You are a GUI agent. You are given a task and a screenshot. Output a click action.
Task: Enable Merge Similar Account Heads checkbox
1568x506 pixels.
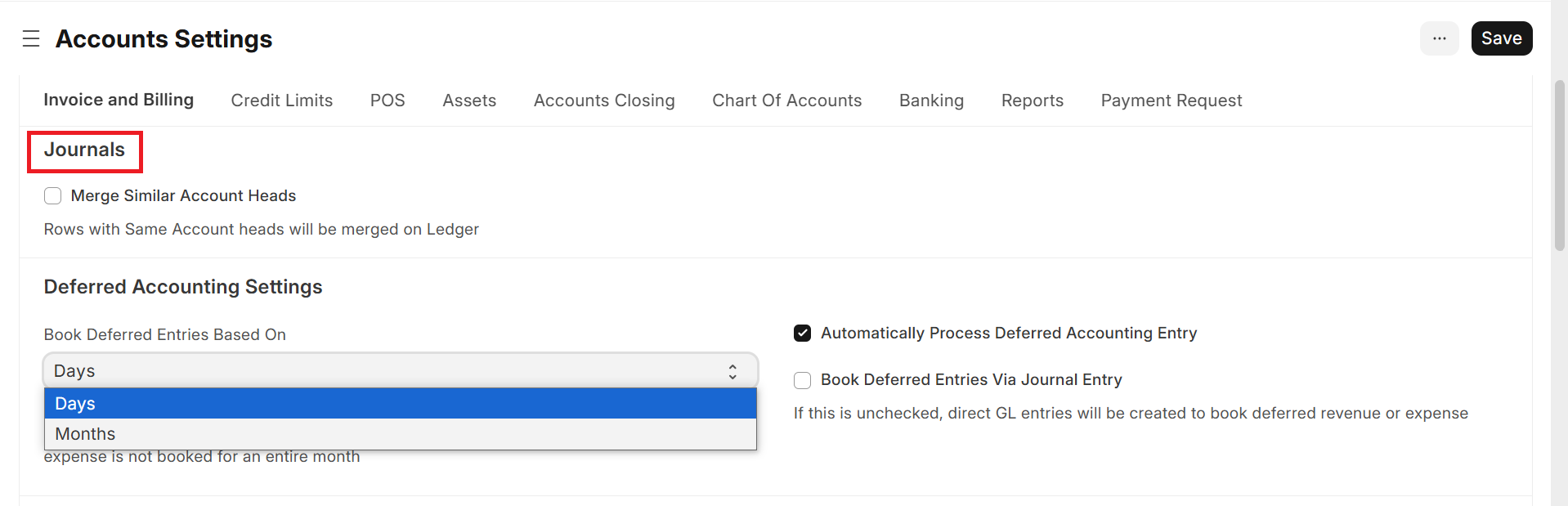click(53, 195)
